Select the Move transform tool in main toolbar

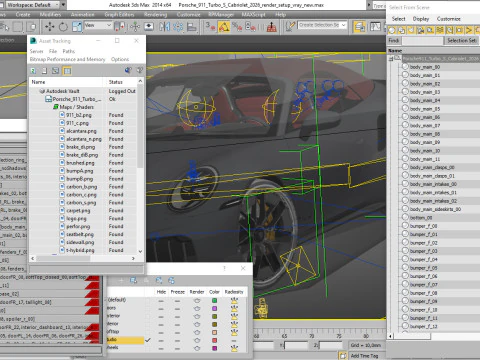pyautogui.click(x=49, y=26)
